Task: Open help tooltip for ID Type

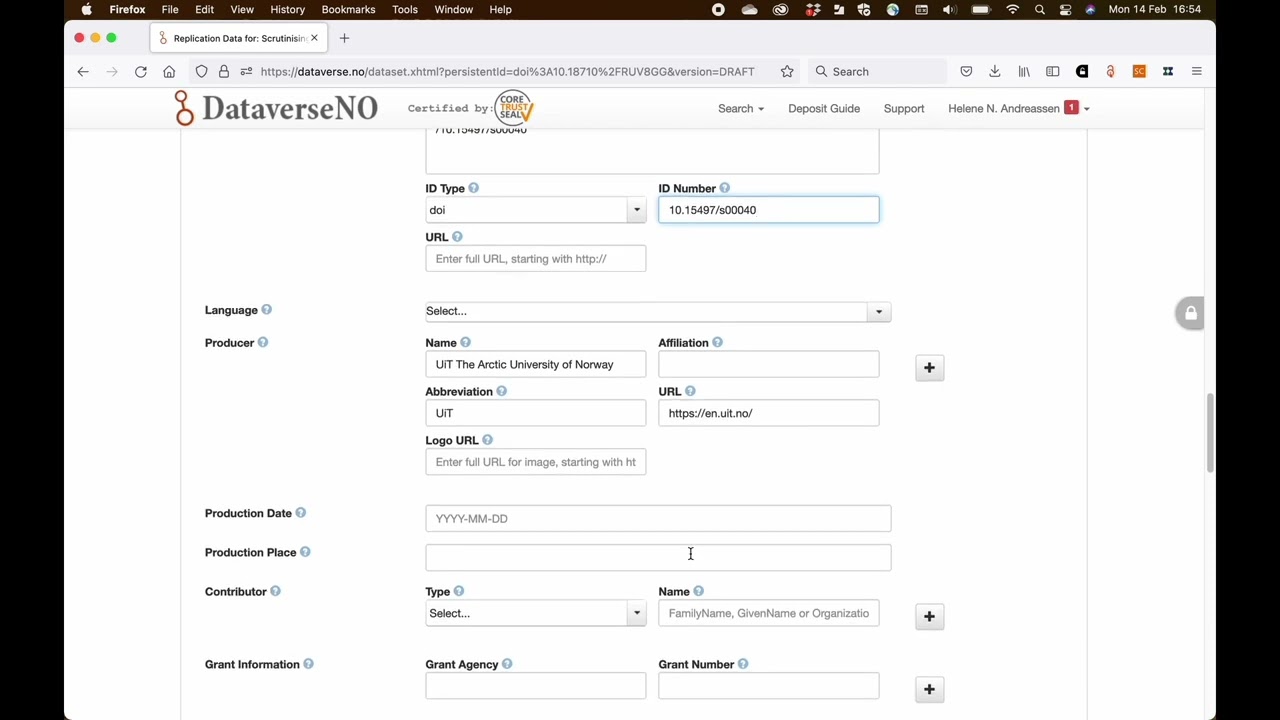Action: (x=473, y=188)
